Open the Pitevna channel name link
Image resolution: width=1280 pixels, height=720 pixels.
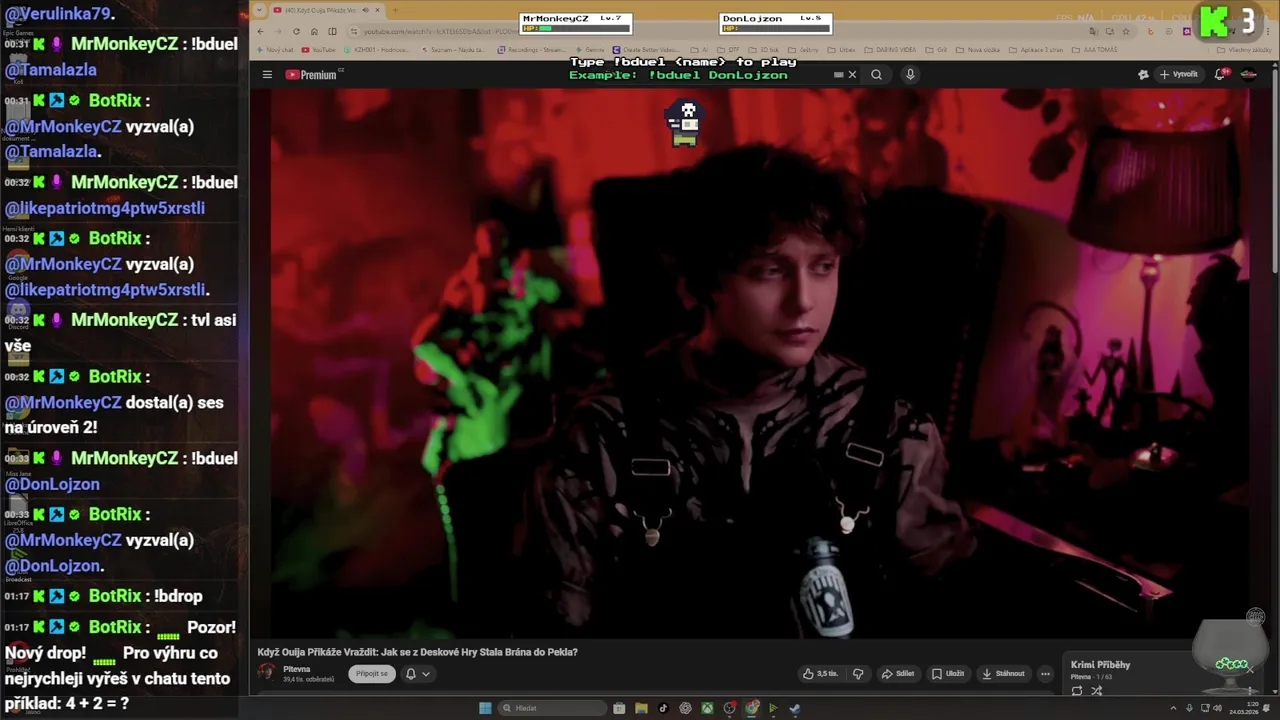coord(296,669)
